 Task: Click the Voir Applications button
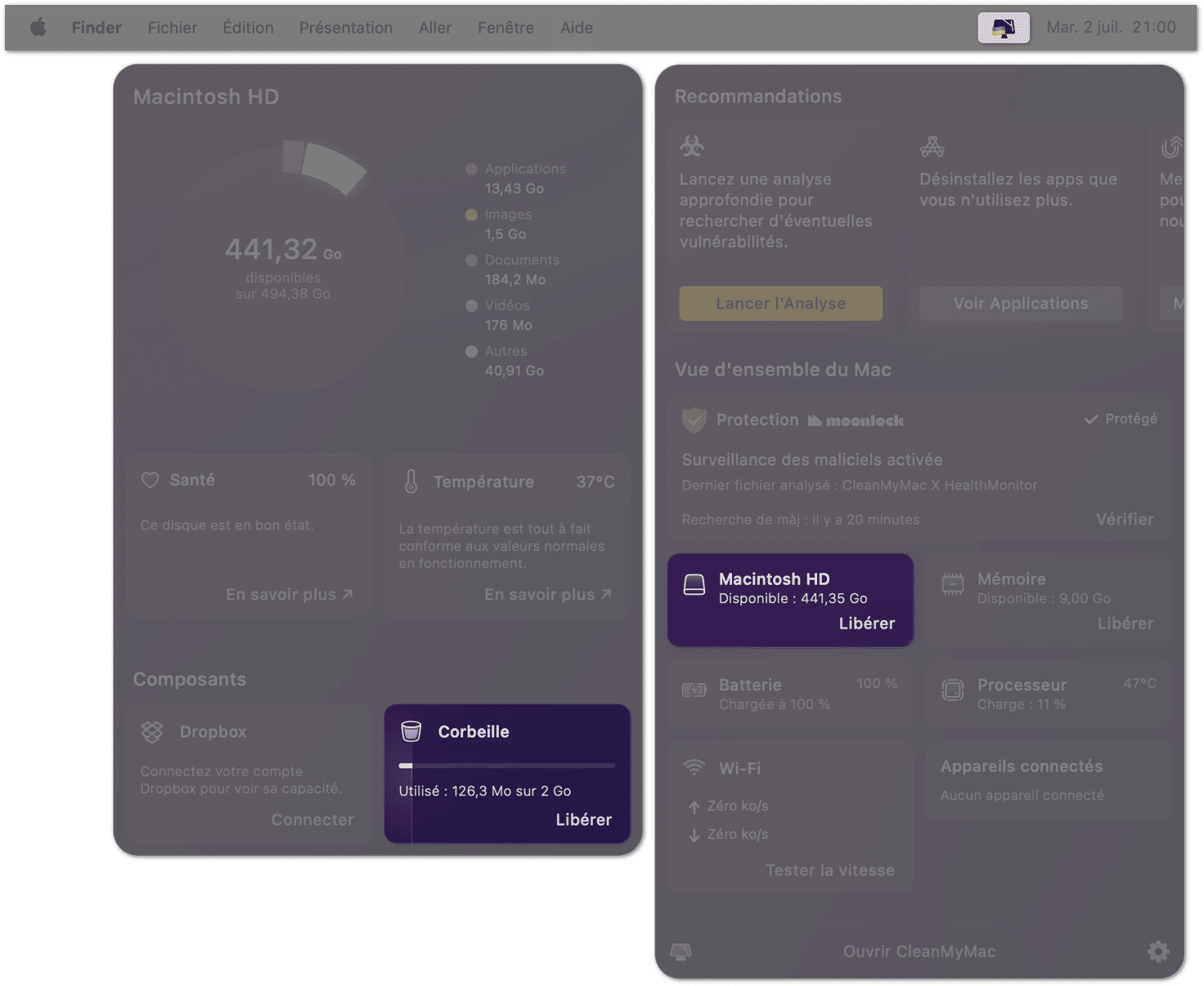1021,304
